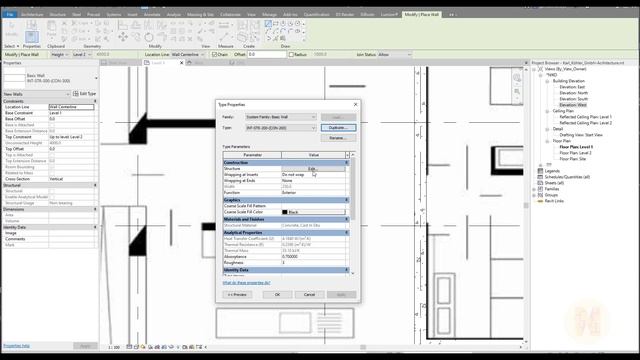
Task: Select the Rectangle draw tool
Action: [x=276, y=24]
